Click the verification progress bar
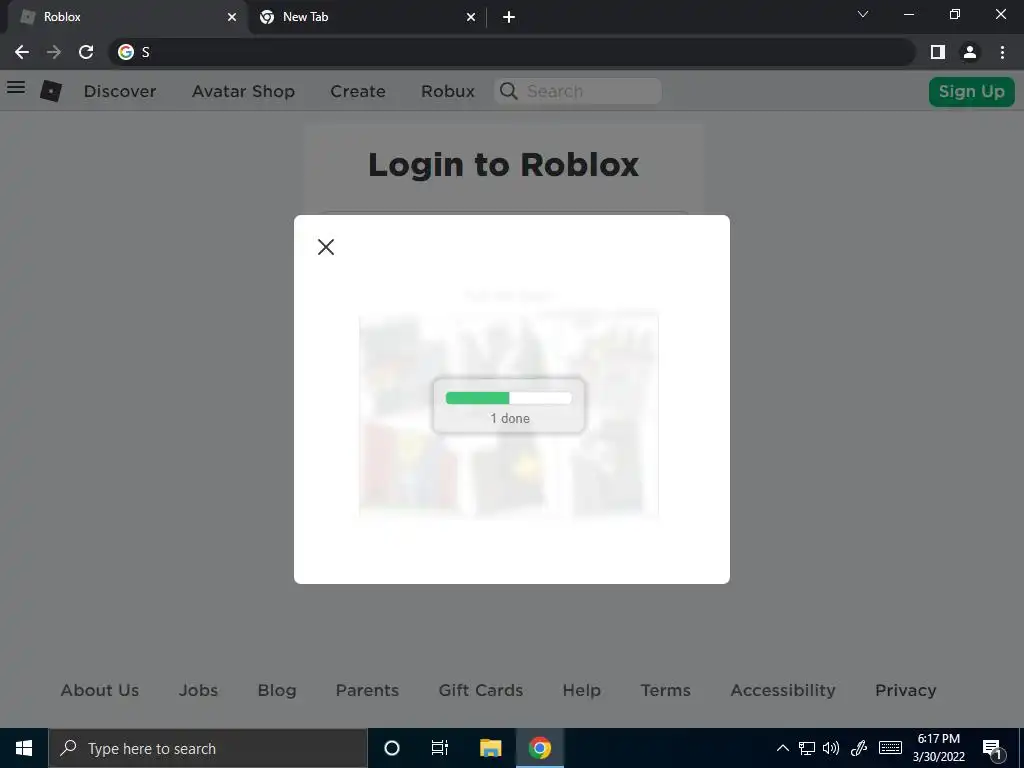 click(x=509, y=398)
